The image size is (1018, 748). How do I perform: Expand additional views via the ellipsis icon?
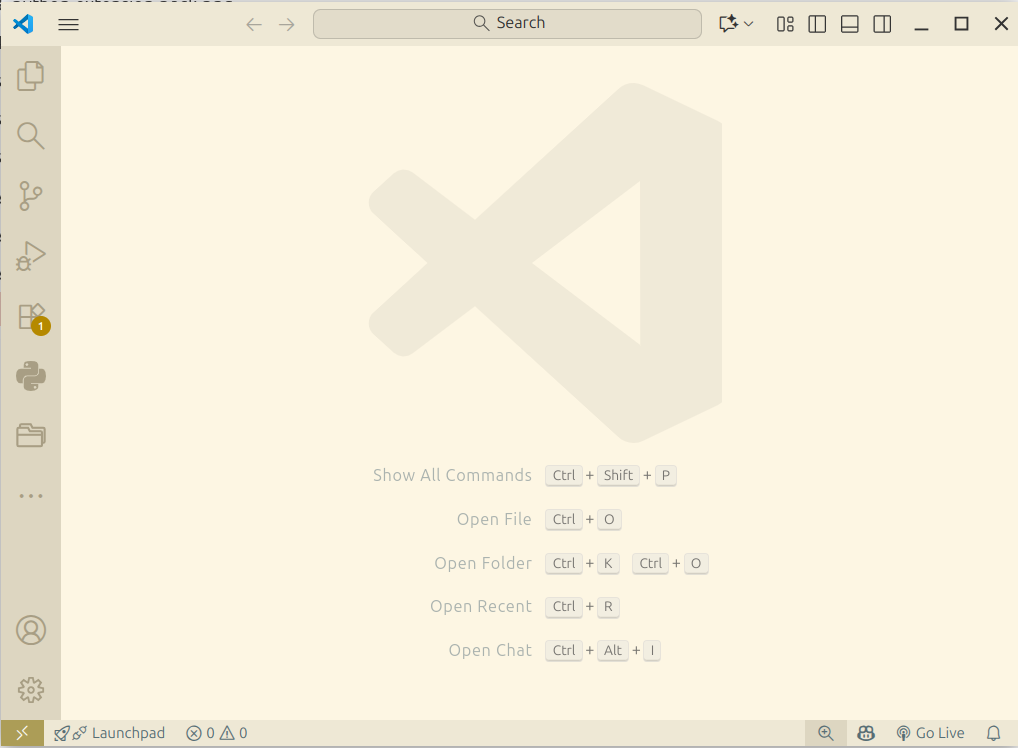(x=31, y=496)
